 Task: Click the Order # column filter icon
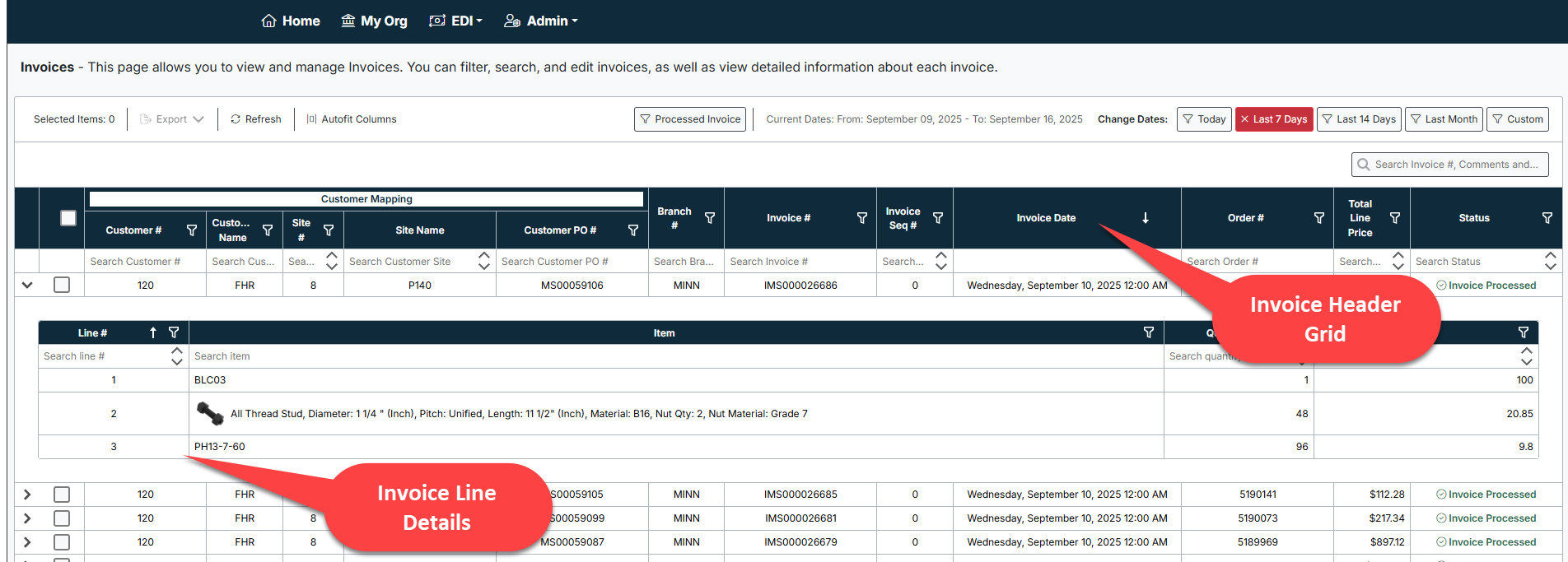1318,218
